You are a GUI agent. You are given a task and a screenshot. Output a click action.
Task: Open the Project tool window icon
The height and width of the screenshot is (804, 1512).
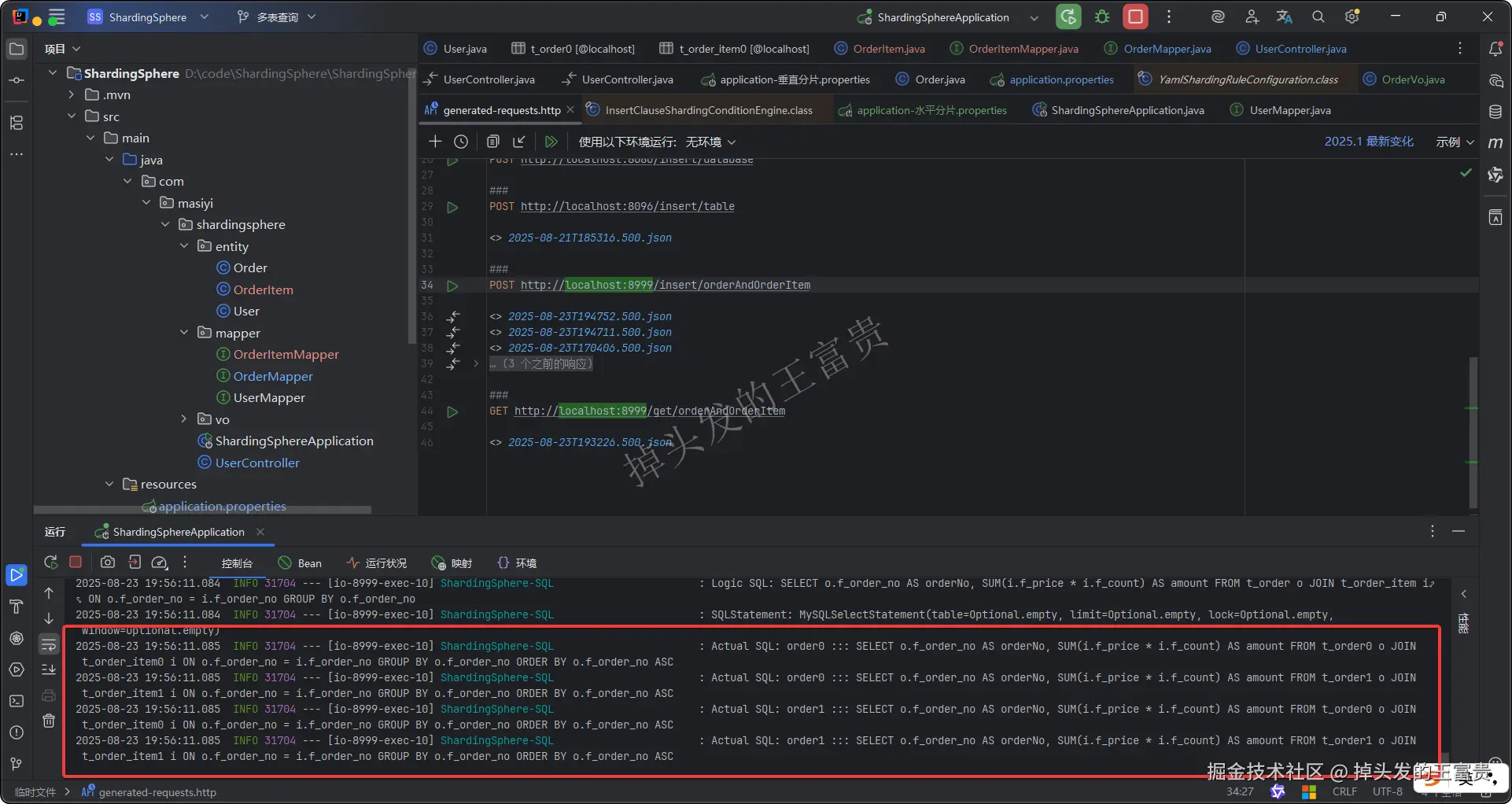(x=17, y=49)
